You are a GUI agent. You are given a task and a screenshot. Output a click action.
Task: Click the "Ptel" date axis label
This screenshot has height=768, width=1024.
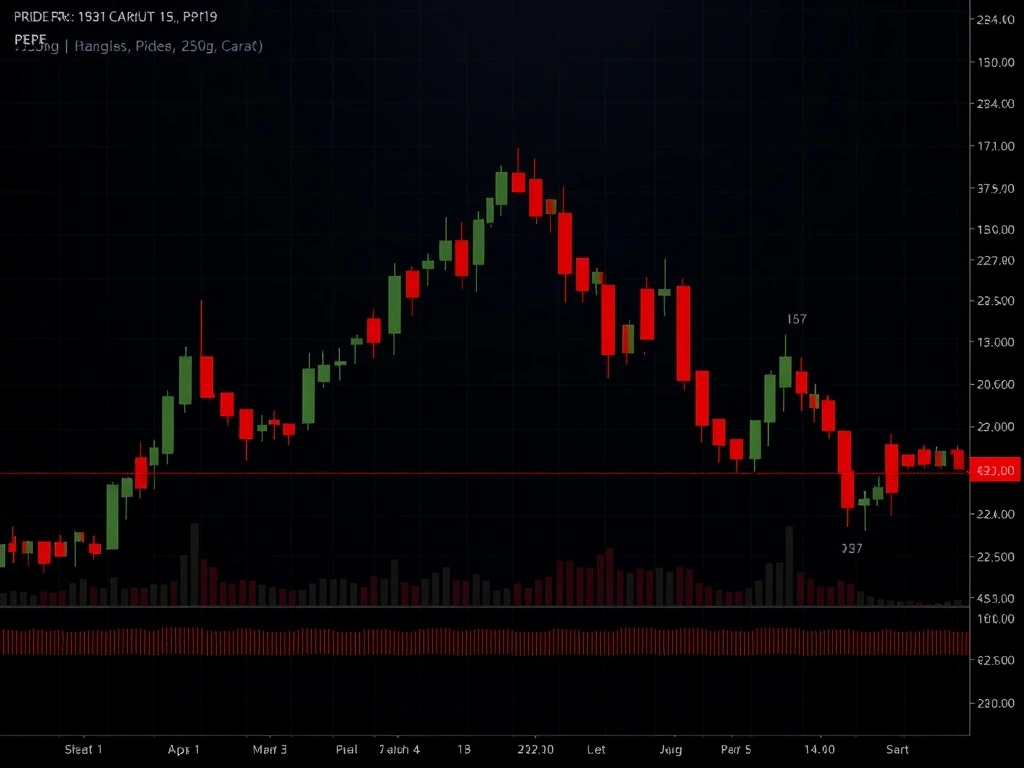347,749
